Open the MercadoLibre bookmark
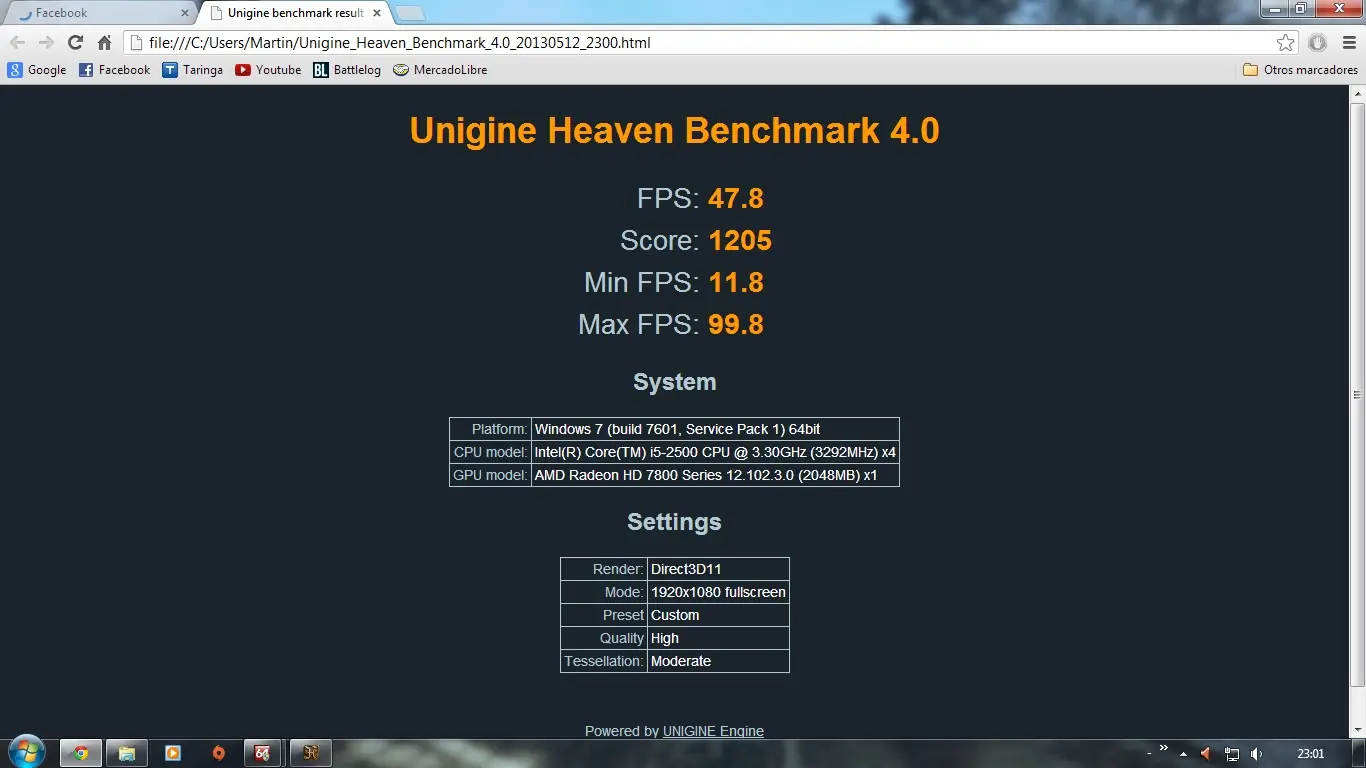Image resolution: width=1366 pixels, height=768 pixels. pos(440,70)
